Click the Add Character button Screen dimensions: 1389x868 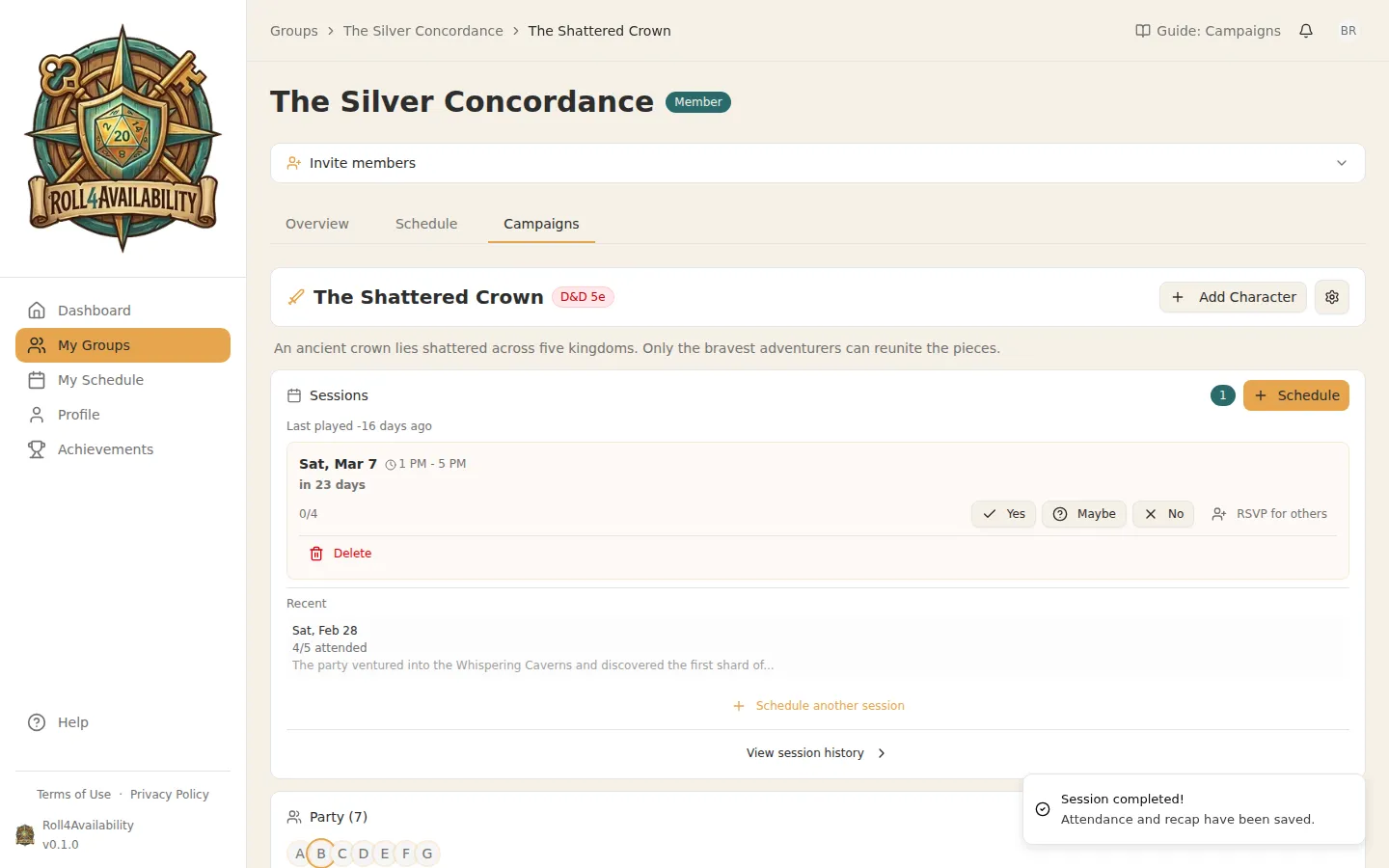pos(1233,297)
